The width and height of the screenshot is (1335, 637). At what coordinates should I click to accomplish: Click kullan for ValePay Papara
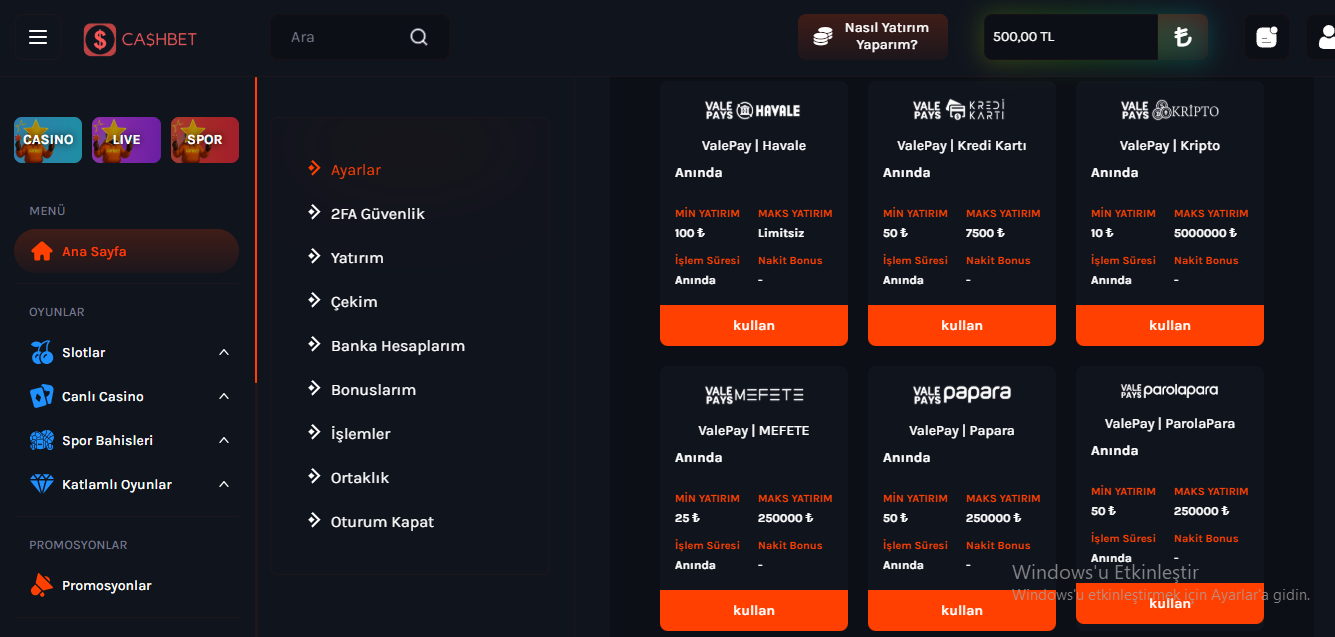point(962,610)
